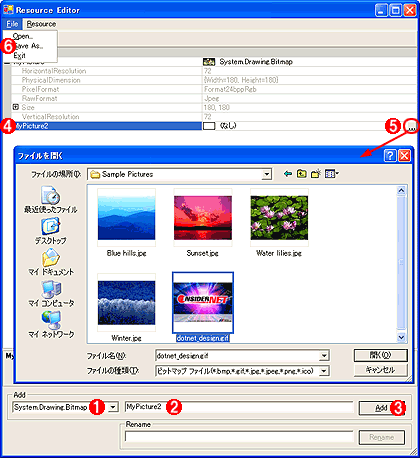The width and height of the screenshot is (420, 458).
Task: Open the Resource menu
Action: 41,24
